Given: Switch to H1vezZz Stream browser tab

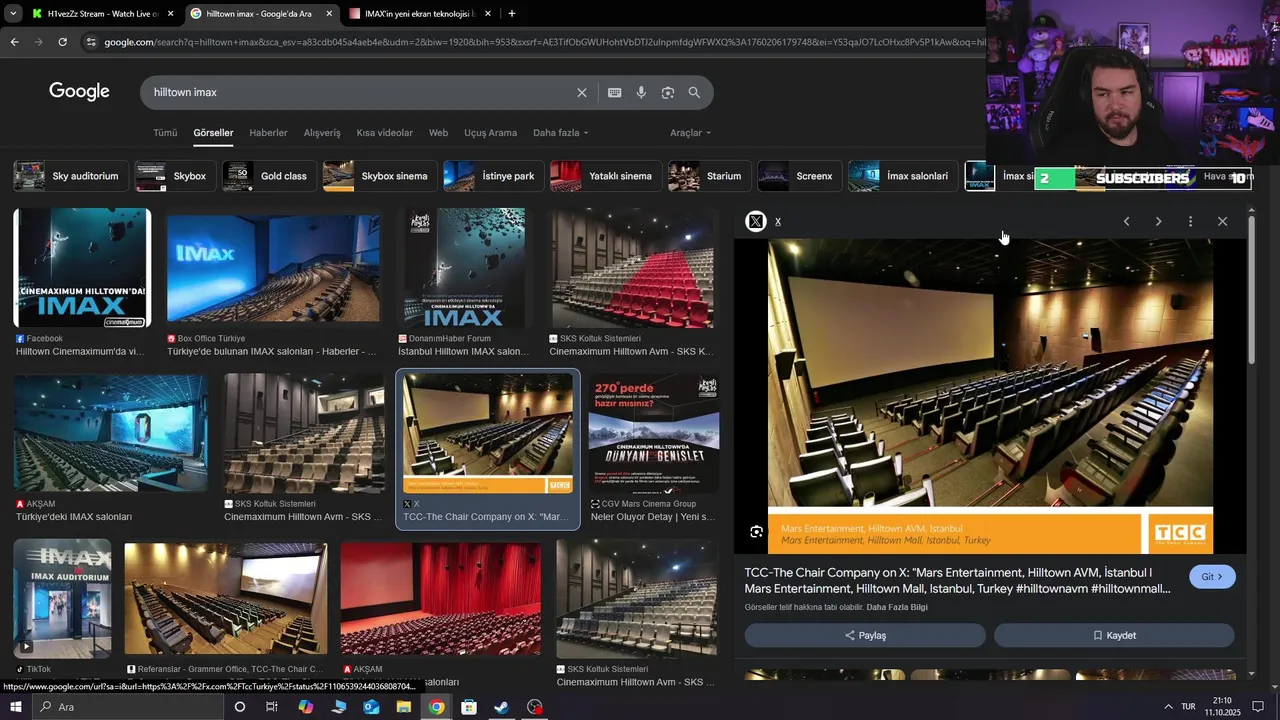Looking at the screenshot, I should point(100,14).
